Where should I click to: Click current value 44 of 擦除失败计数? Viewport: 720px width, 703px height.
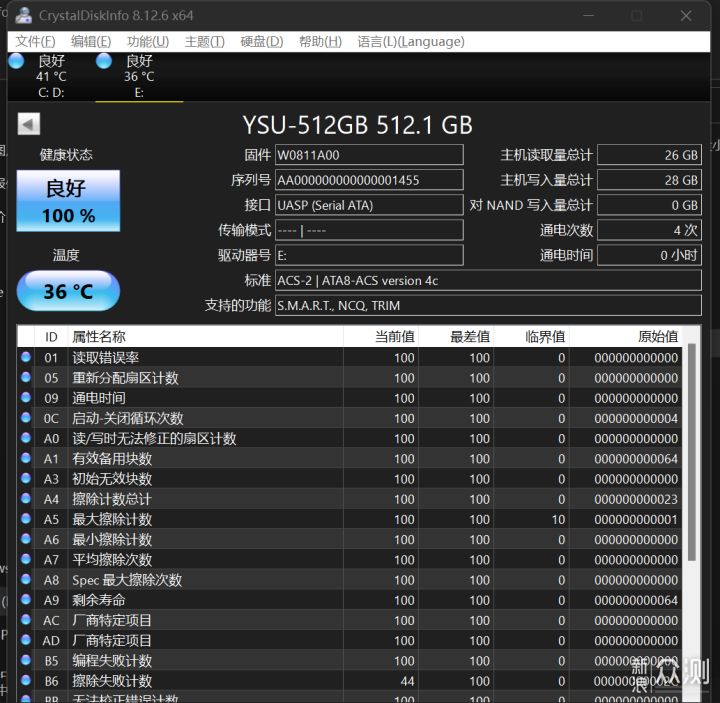[x=407, y=681]
